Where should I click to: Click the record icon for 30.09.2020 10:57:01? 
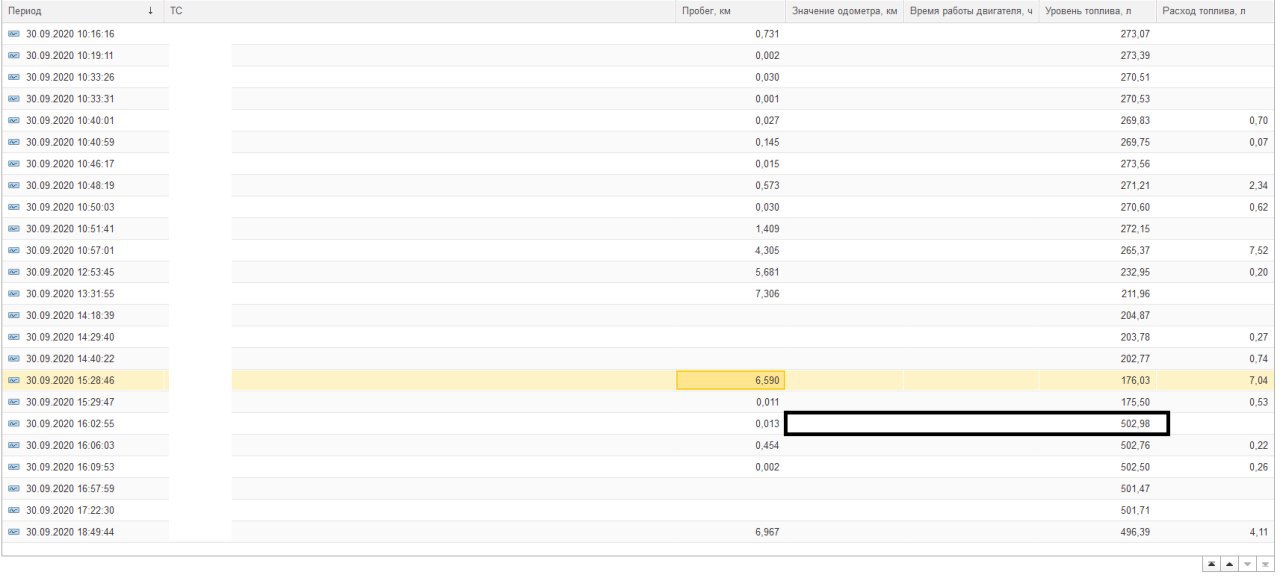[14, 250]
